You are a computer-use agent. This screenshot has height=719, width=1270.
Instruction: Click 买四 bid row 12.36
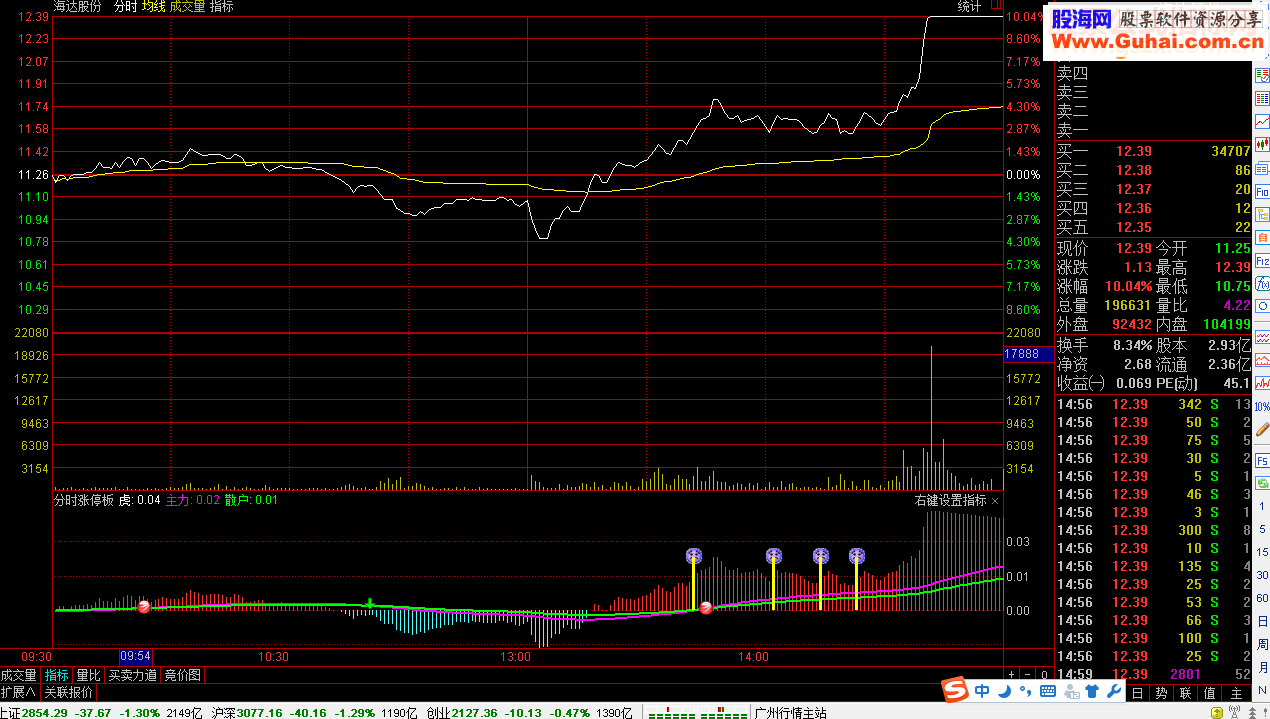tap(1154, 208)
